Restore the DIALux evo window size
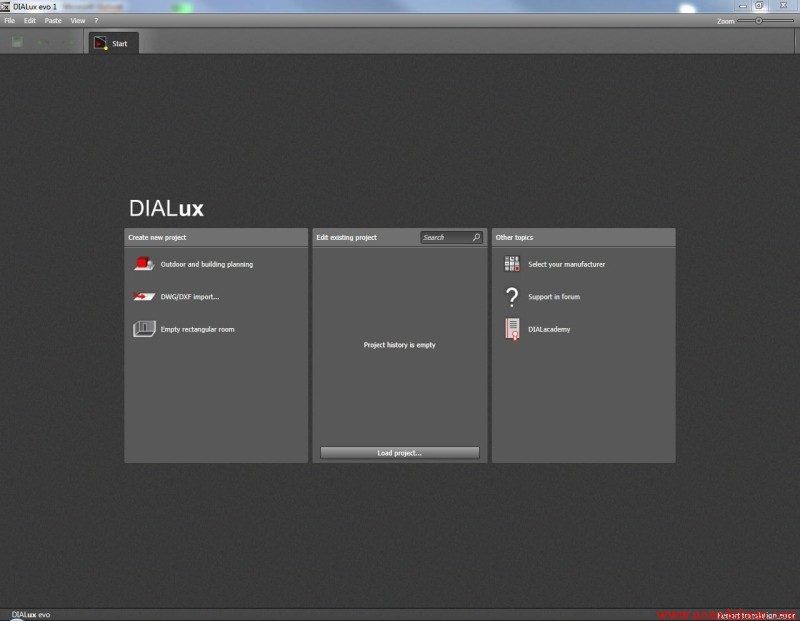 tap(759, 6)
